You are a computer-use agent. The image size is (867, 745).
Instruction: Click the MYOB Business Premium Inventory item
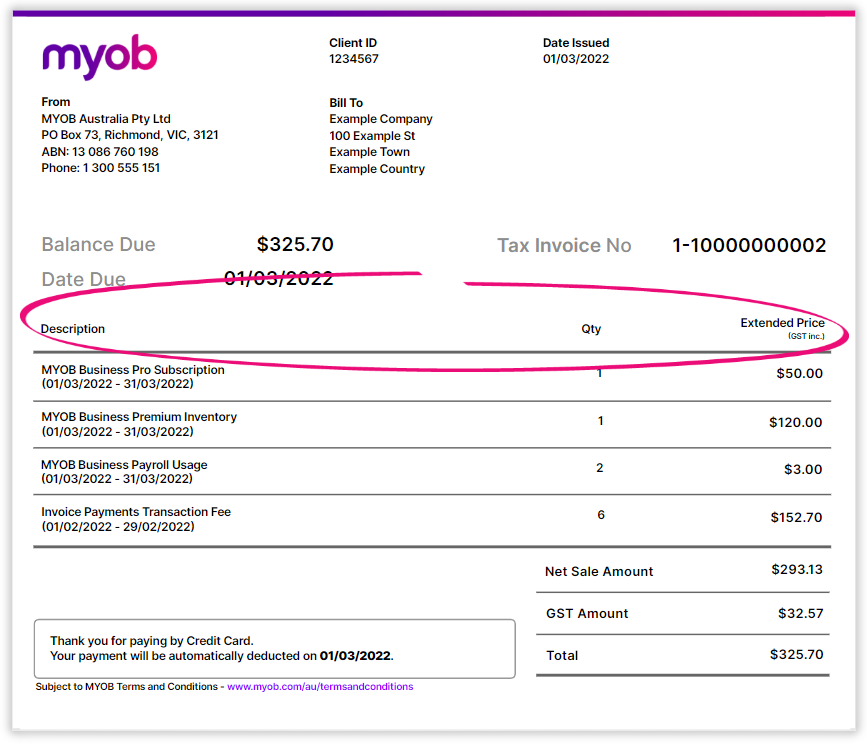click(x=139, y=417)
